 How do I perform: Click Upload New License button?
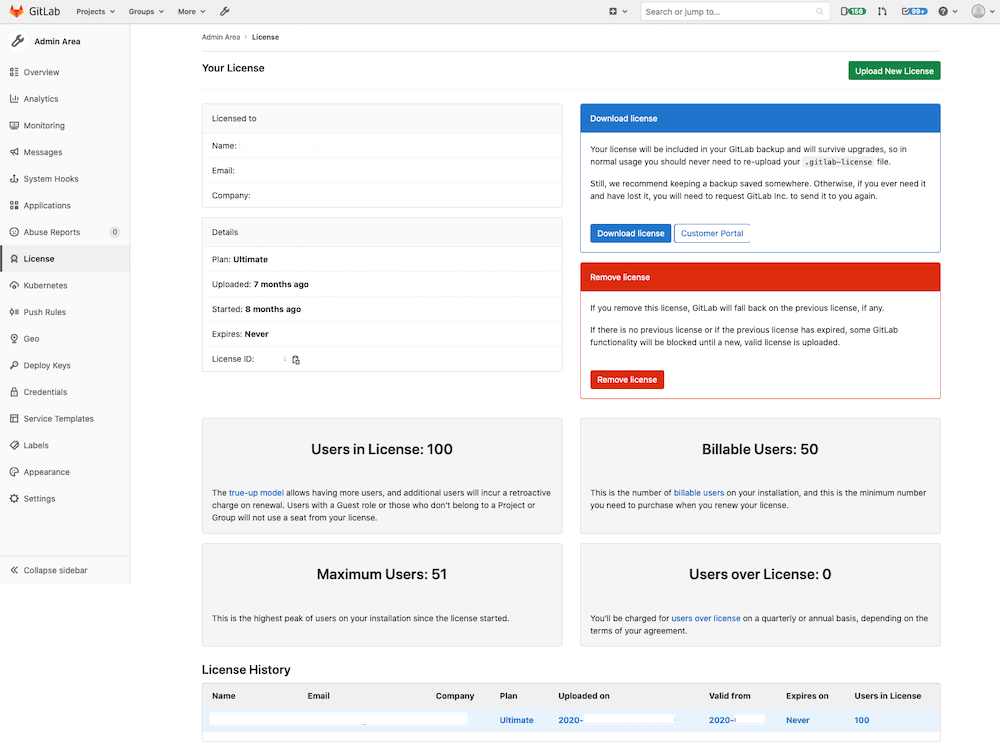(x=894, y=71)
